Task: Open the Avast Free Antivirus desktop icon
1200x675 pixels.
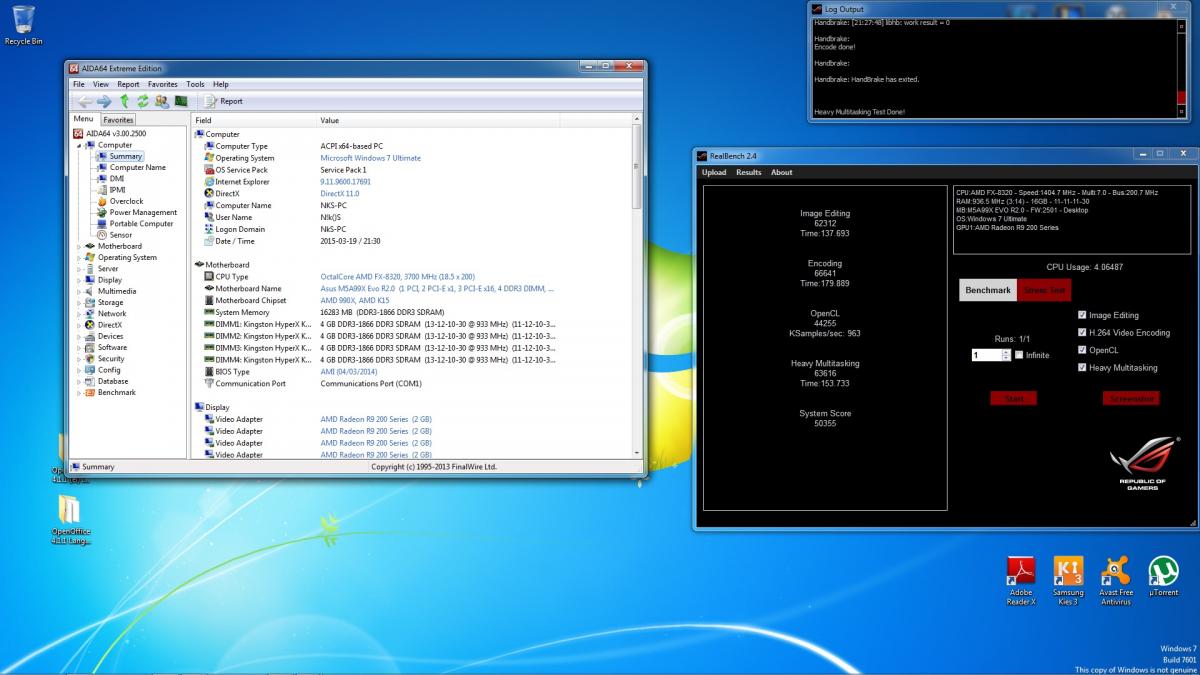Action: (x=1116, y=581)
